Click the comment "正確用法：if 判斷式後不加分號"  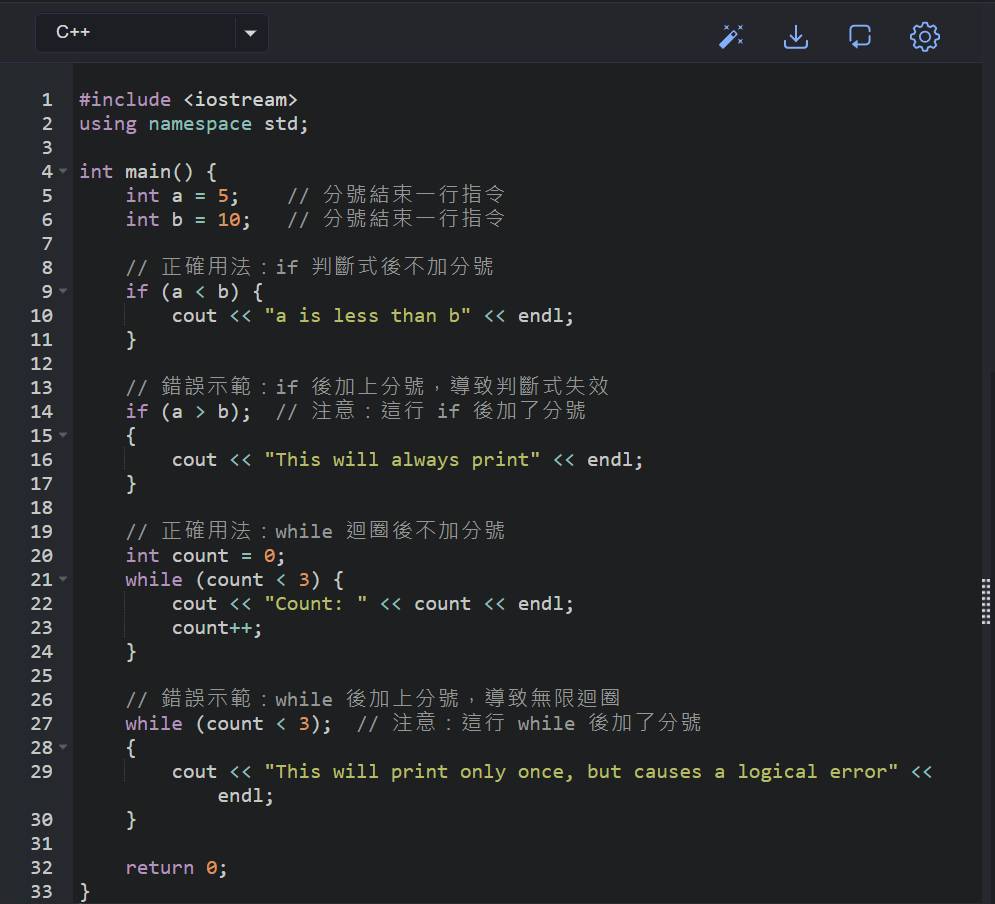pyautogui.click(x=310, y=267)
